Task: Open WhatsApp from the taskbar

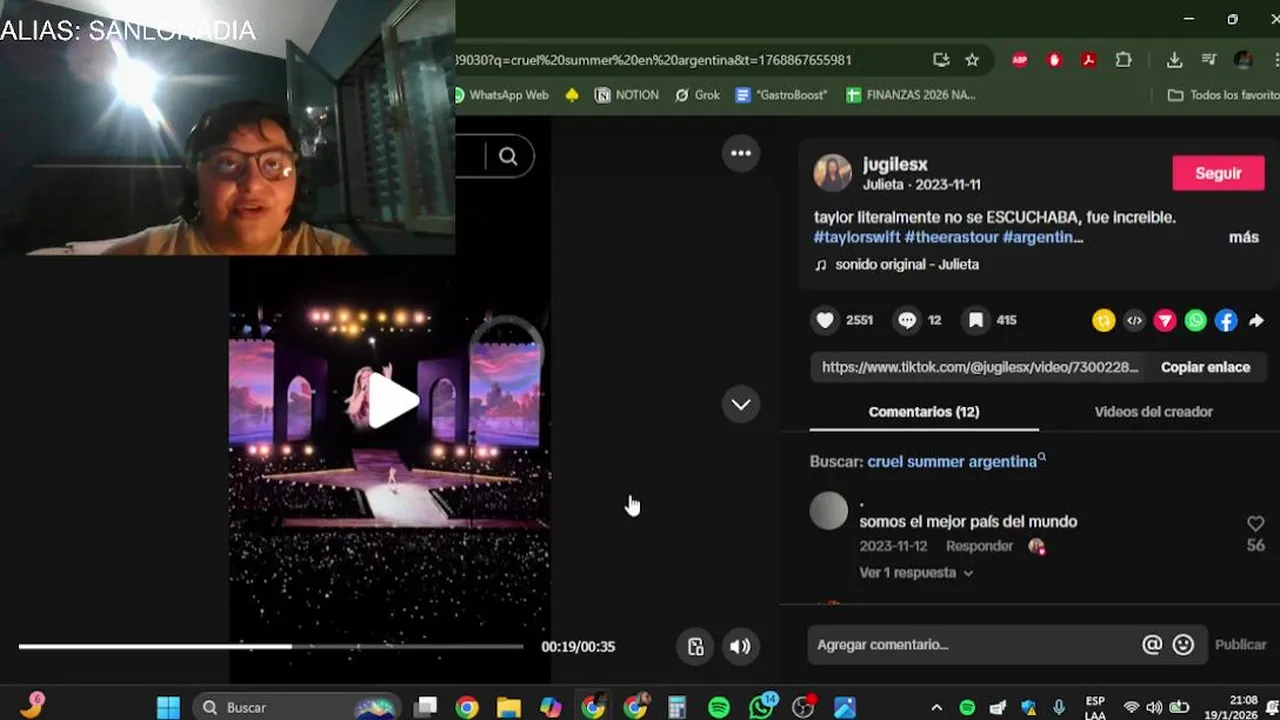Action: (x=762, y=707)
